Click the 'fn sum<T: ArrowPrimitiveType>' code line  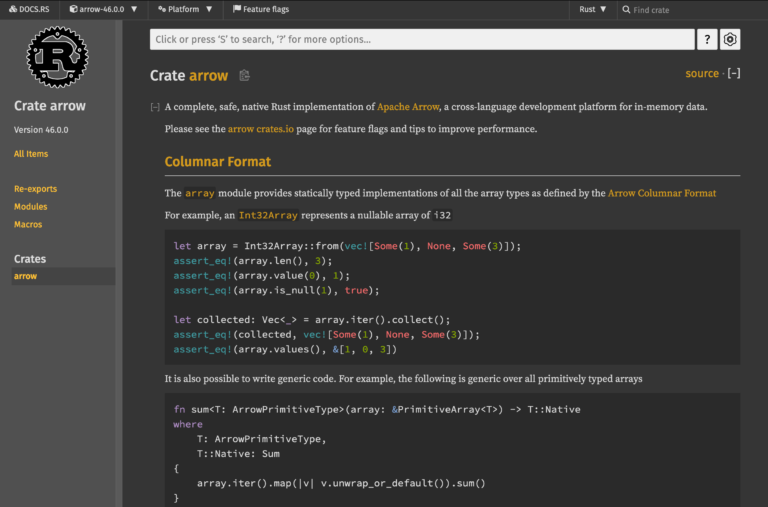click(377, 410)
